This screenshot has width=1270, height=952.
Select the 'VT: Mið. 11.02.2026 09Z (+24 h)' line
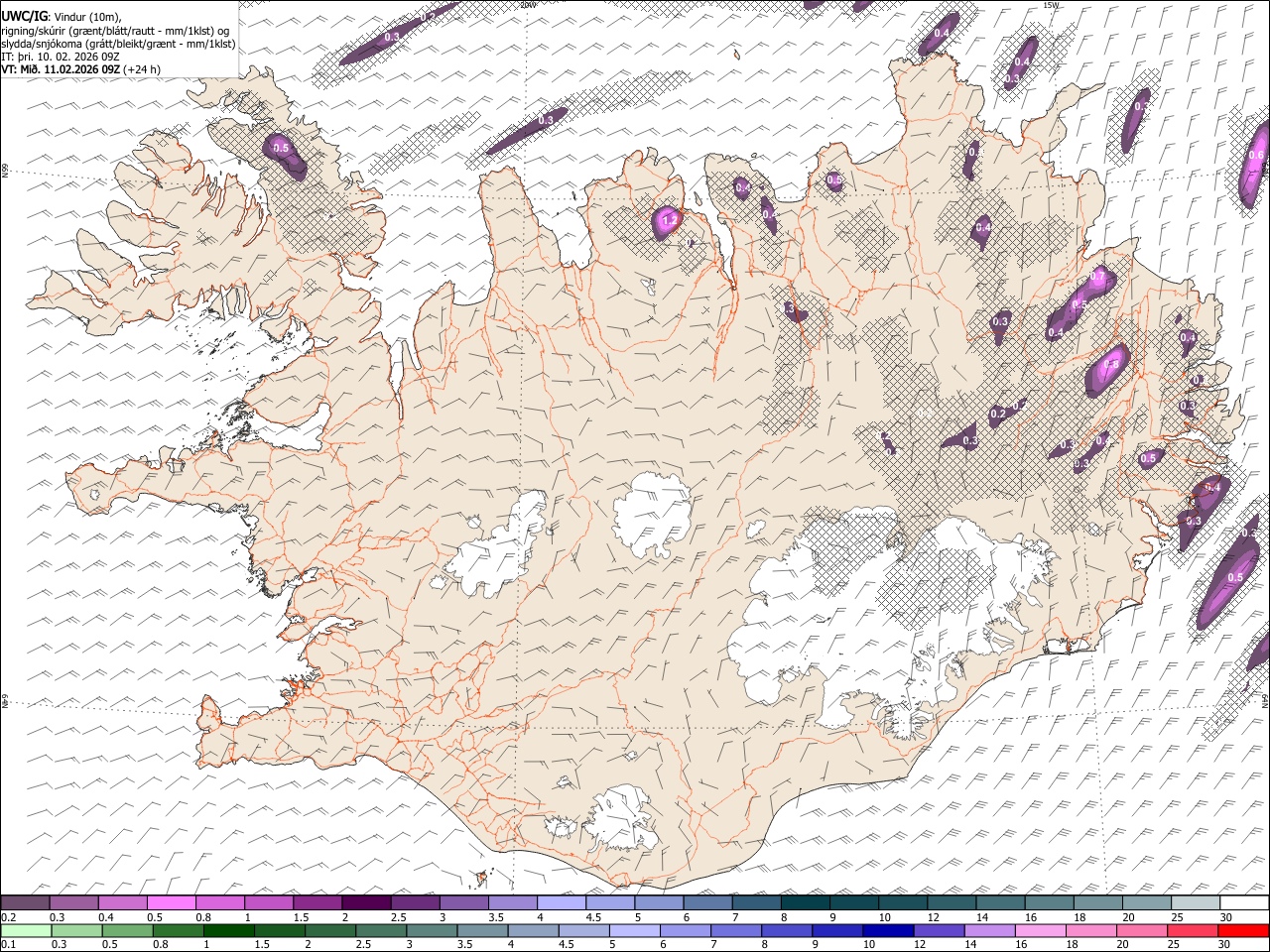tap(80, 69)
